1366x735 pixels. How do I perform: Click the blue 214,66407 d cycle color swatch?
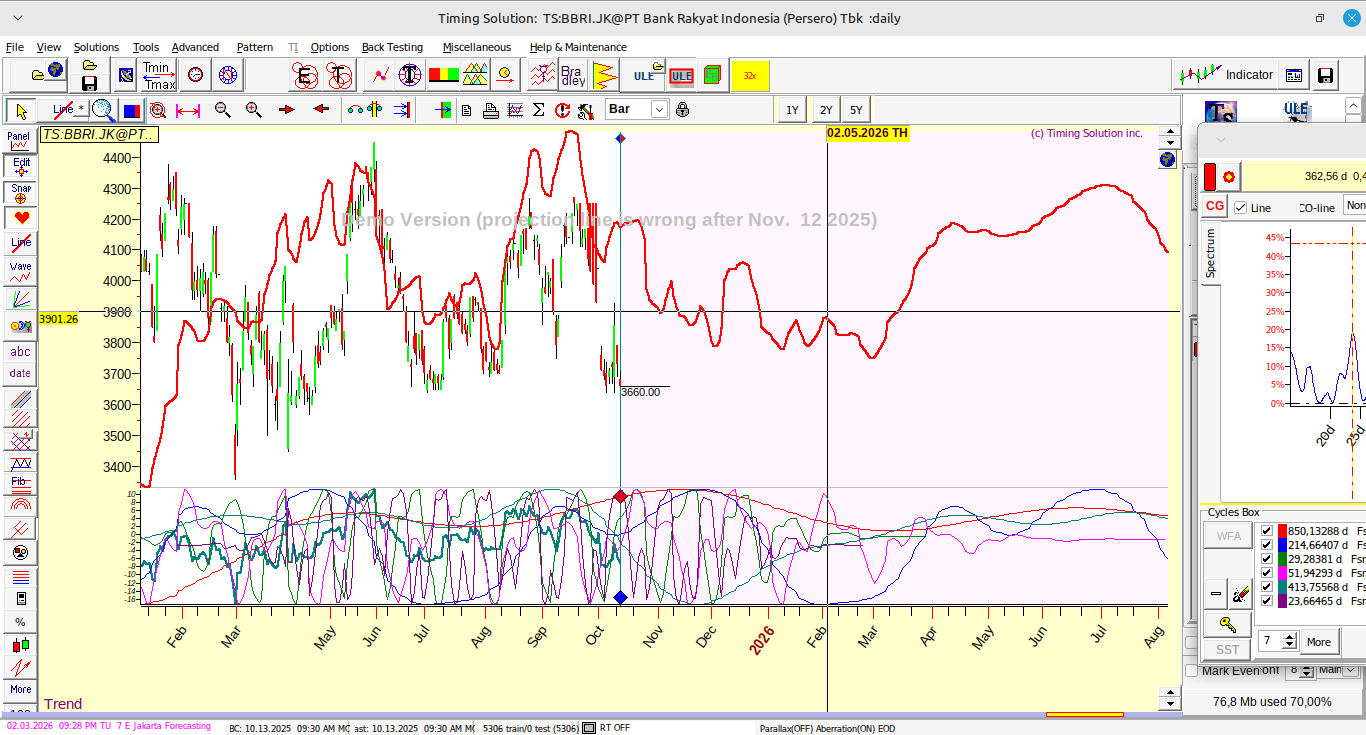[x=1282, y=545]
